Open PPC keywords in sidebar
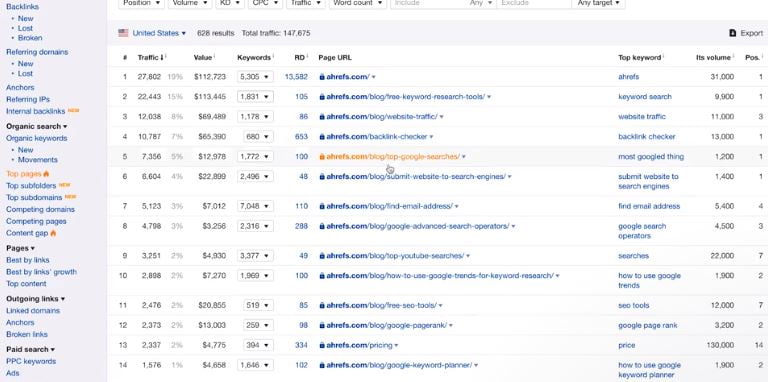The image size is (768, 382). [31, 361]
